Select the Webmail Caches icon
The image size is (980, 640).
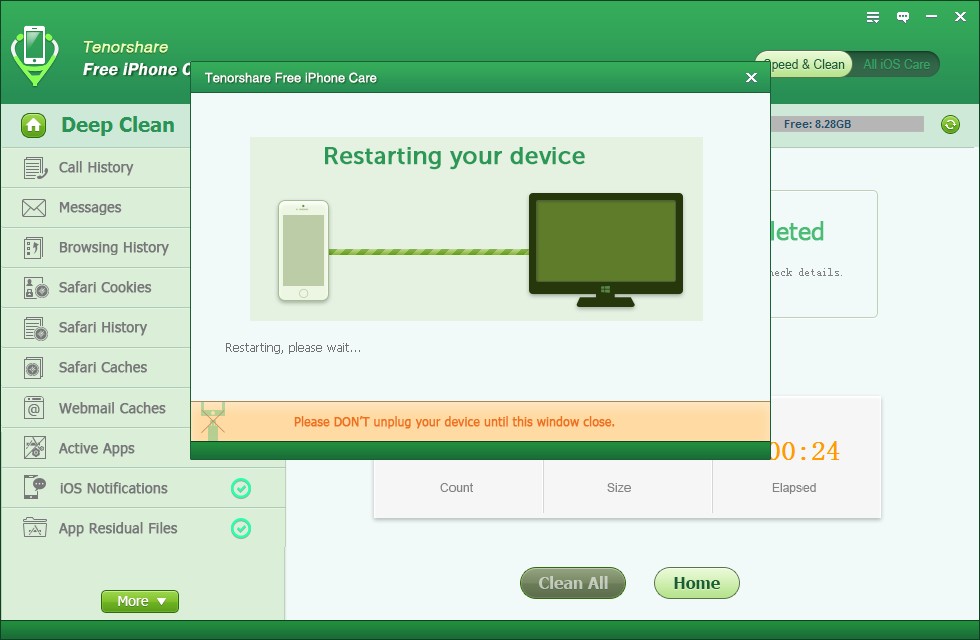34,408
